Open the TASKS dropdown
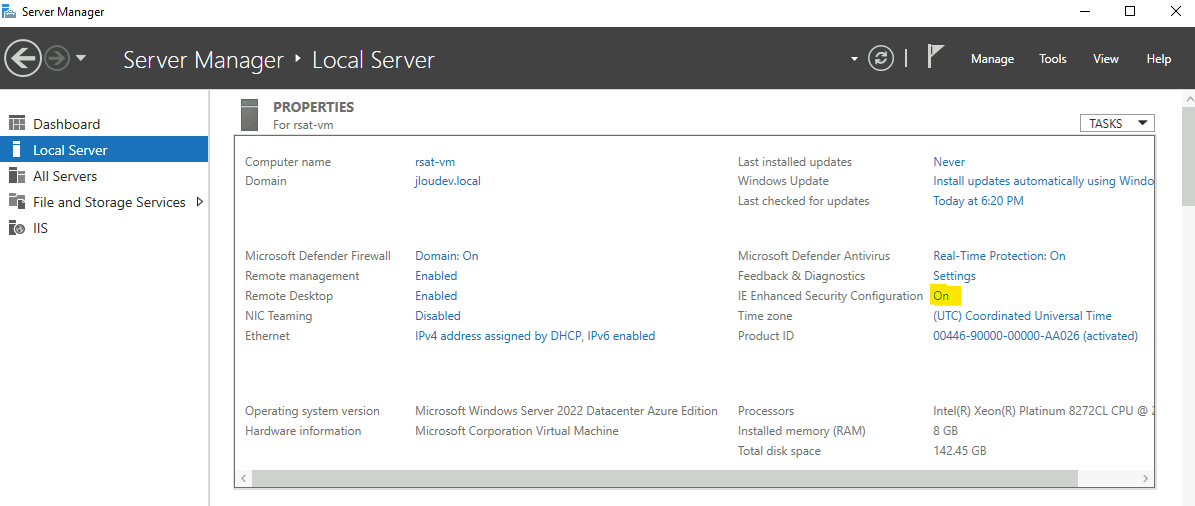Image resolution: width=1195 pixels, height=506 pixels. coord(1117,123)
